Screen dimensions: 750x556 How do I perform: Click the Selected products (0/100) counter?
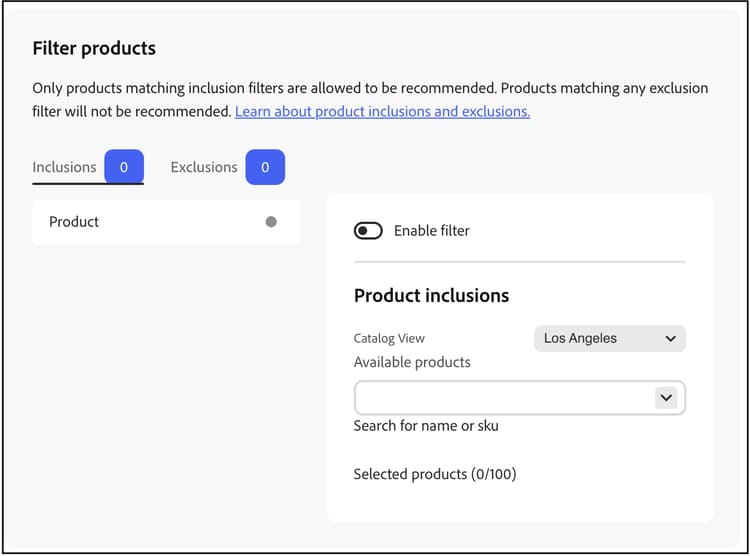pyautogui.click(x=435, y=474)
